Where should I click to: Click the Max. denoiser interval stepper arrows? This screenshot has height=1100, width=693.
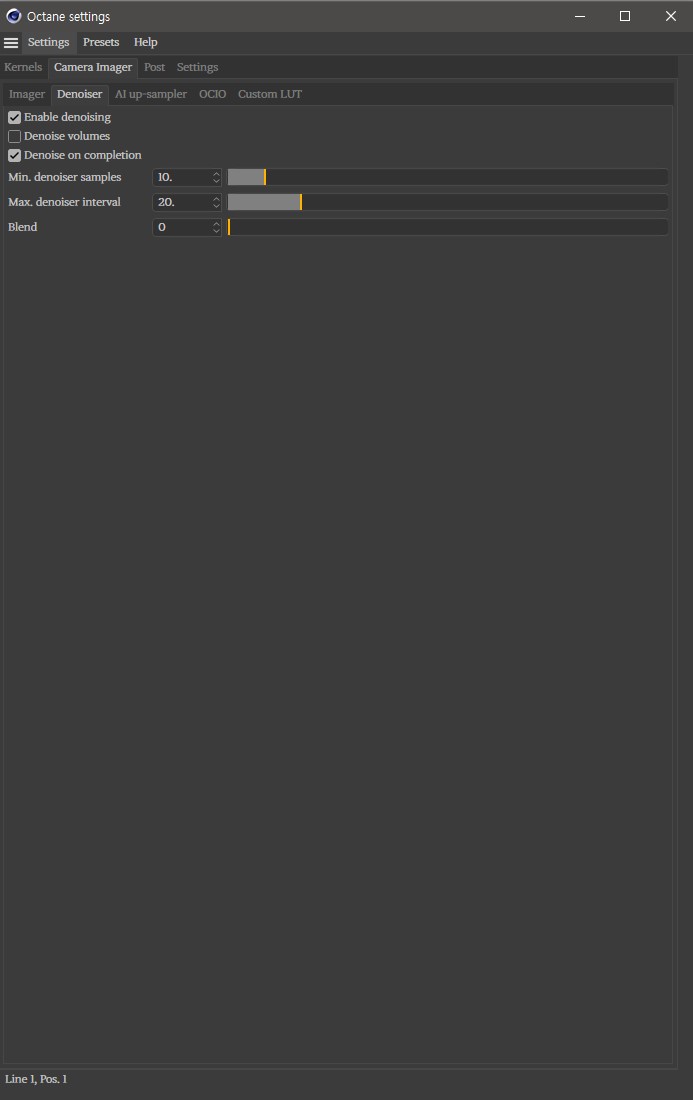pos(216,202)
